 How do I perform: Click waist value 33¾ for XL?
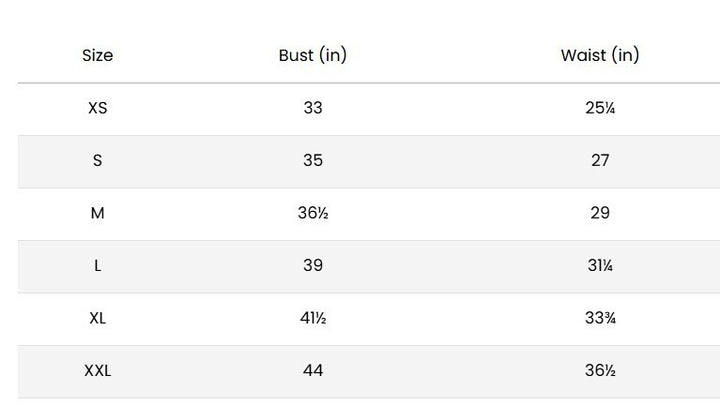coord(599,318)
